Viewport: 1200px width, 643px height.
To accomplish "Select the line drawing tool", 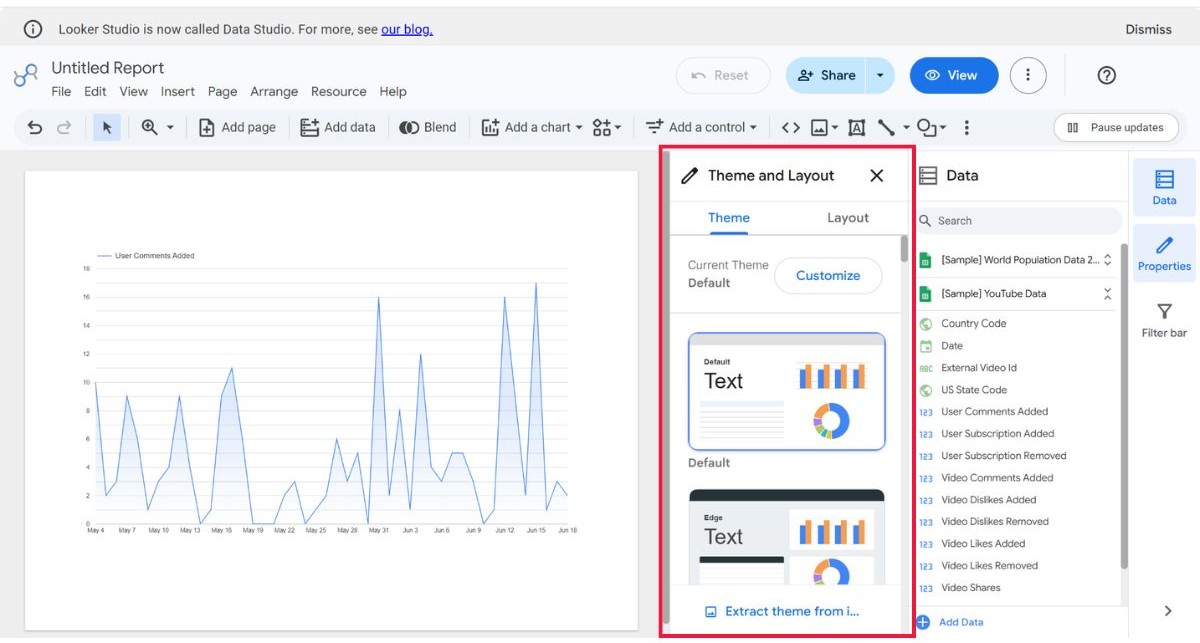I will point(886,127).
